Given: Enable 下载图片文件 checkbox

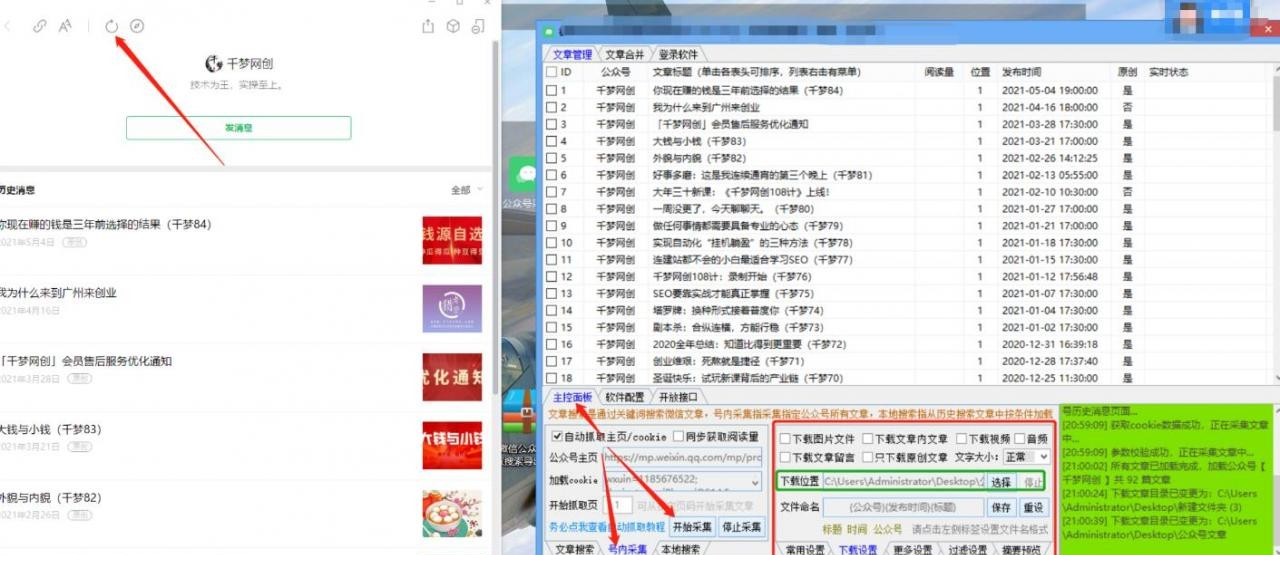Looking at the screenshot, I should 785,439.
